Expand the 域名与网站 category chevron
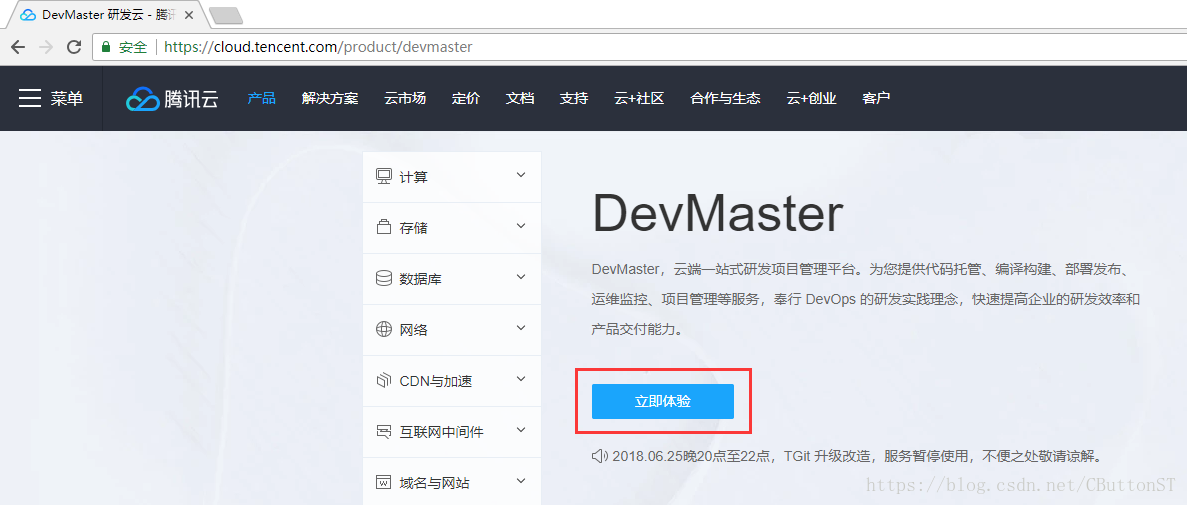The width and height of the screenshot is (1187, 505). [x=521, y=481]
